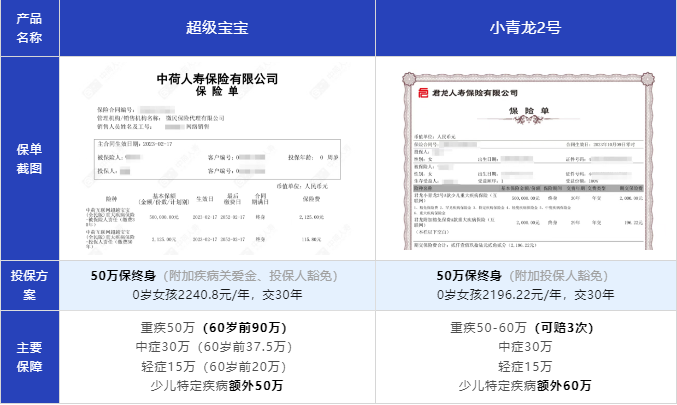The height and width of the screenshot is (405, 677).
Task: Click 轻症15万 (60岁前20万) text
Action: click(214, 367)
